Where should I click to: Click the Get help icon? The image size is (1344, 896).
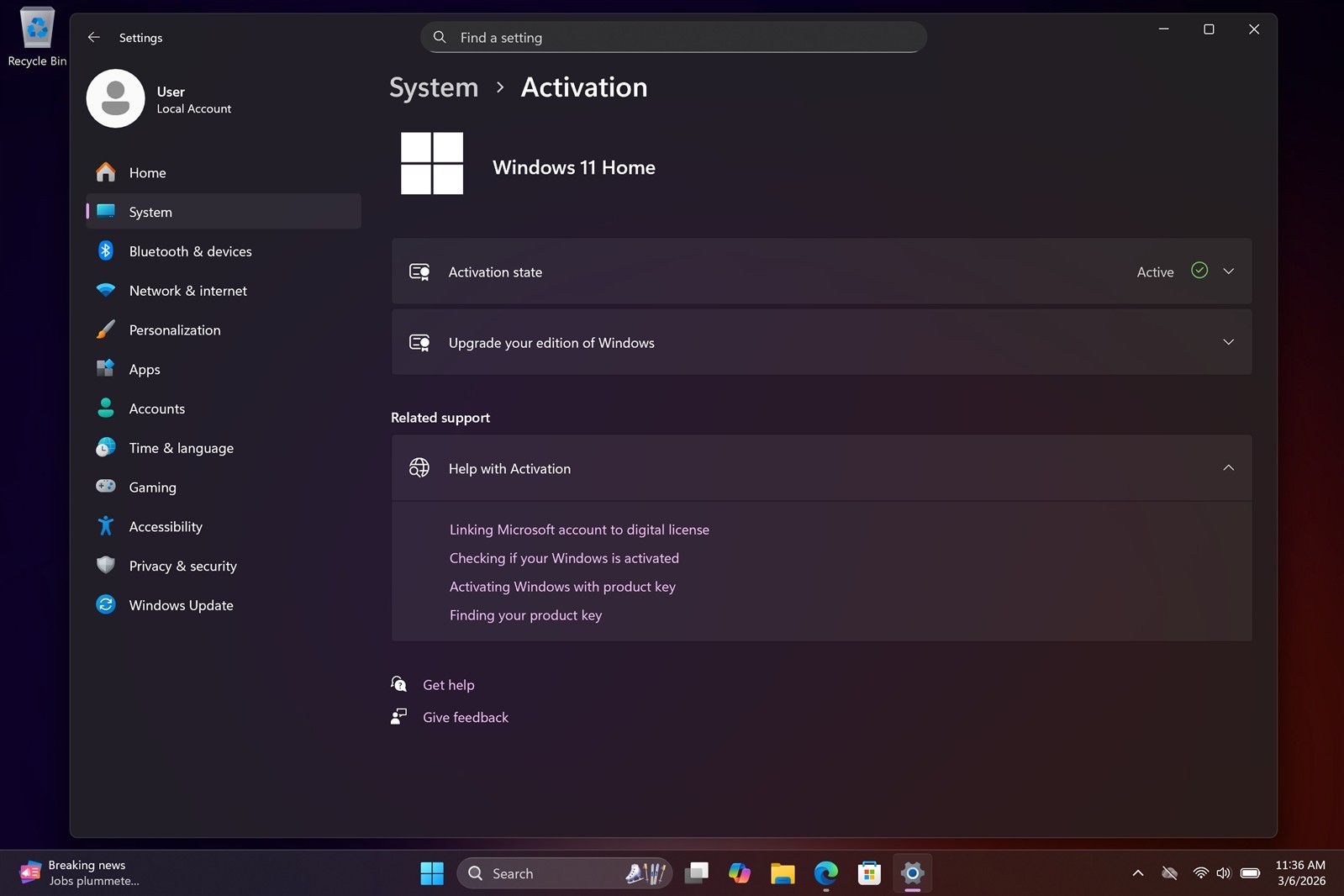coord(399,684)
